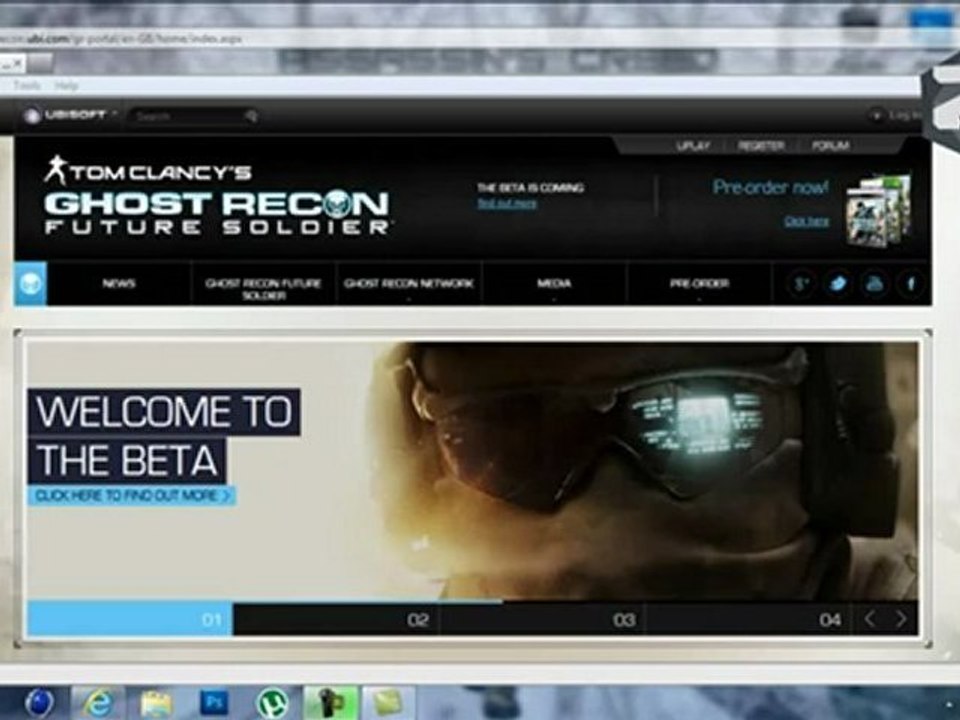Image resolution: width=960 pixels, height=720 pixels.
Task: Click the Facebook icon
Action: tap(911, 283)
